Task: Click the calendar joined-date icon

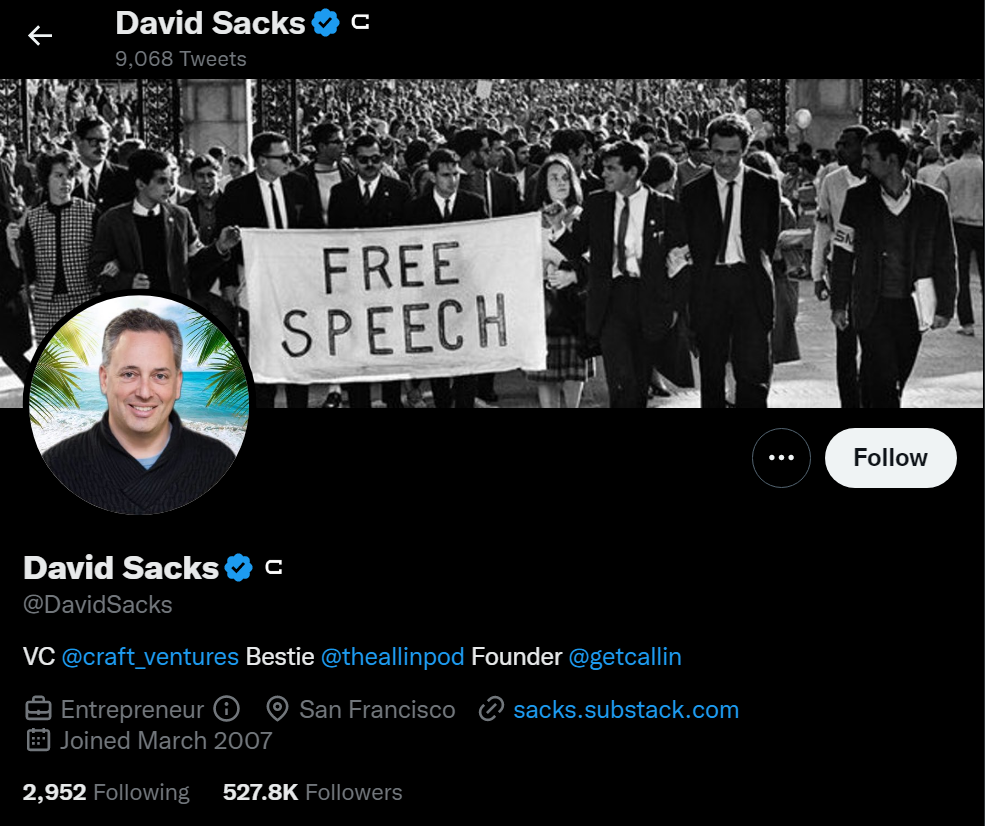Action: (38, 741)
